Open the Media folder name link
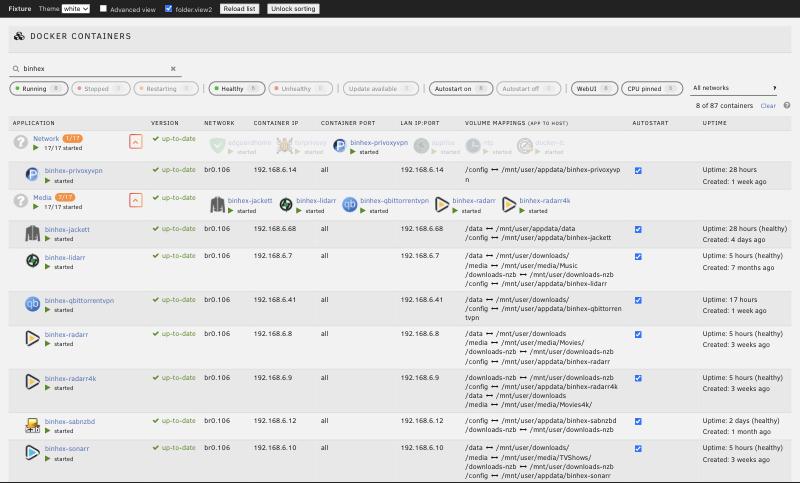 (42, 197)
